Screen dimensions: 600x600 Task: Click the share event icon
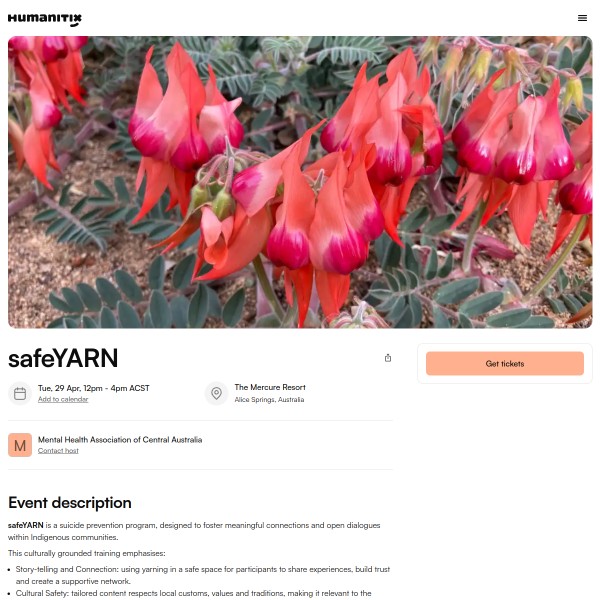tap(388, 358)
